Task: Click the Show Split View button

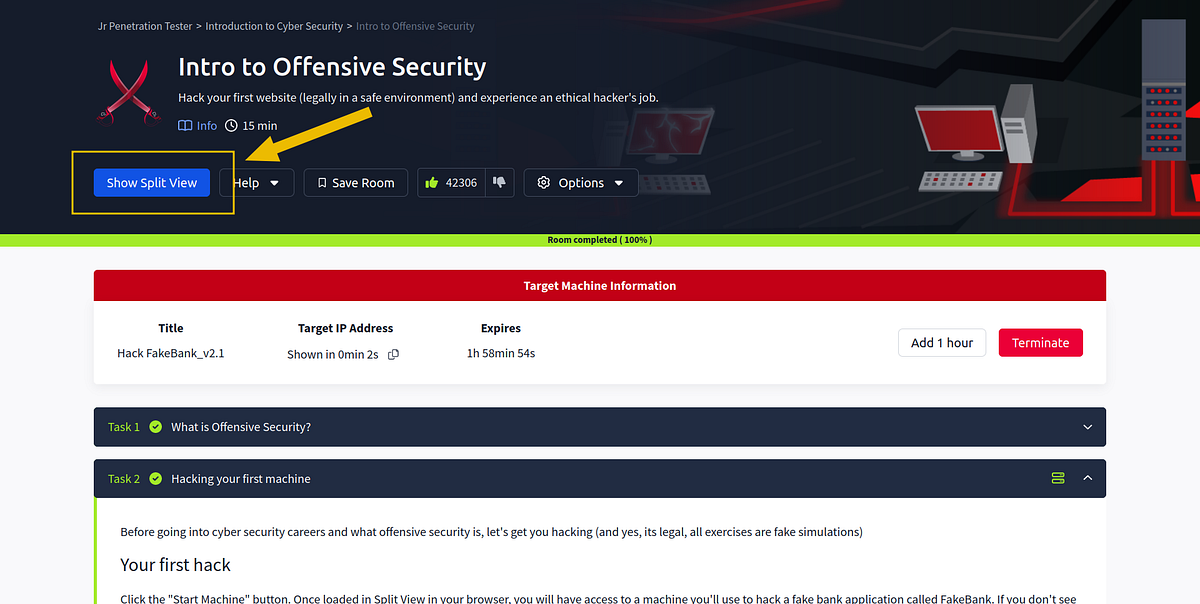Action: (x=151, y=182)
